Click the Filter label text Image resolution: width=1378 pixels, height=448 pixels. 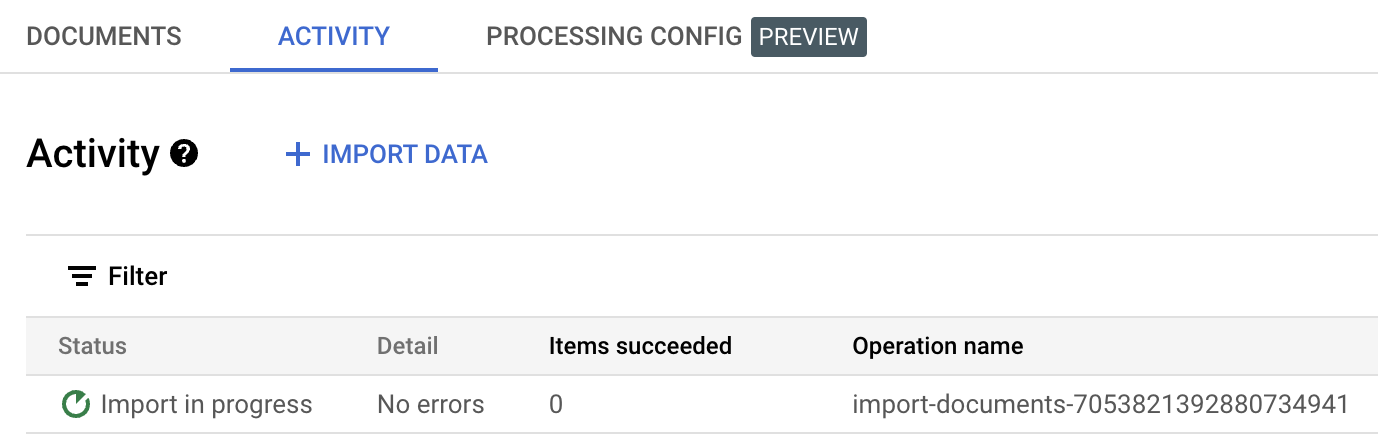tap(137, 276)
